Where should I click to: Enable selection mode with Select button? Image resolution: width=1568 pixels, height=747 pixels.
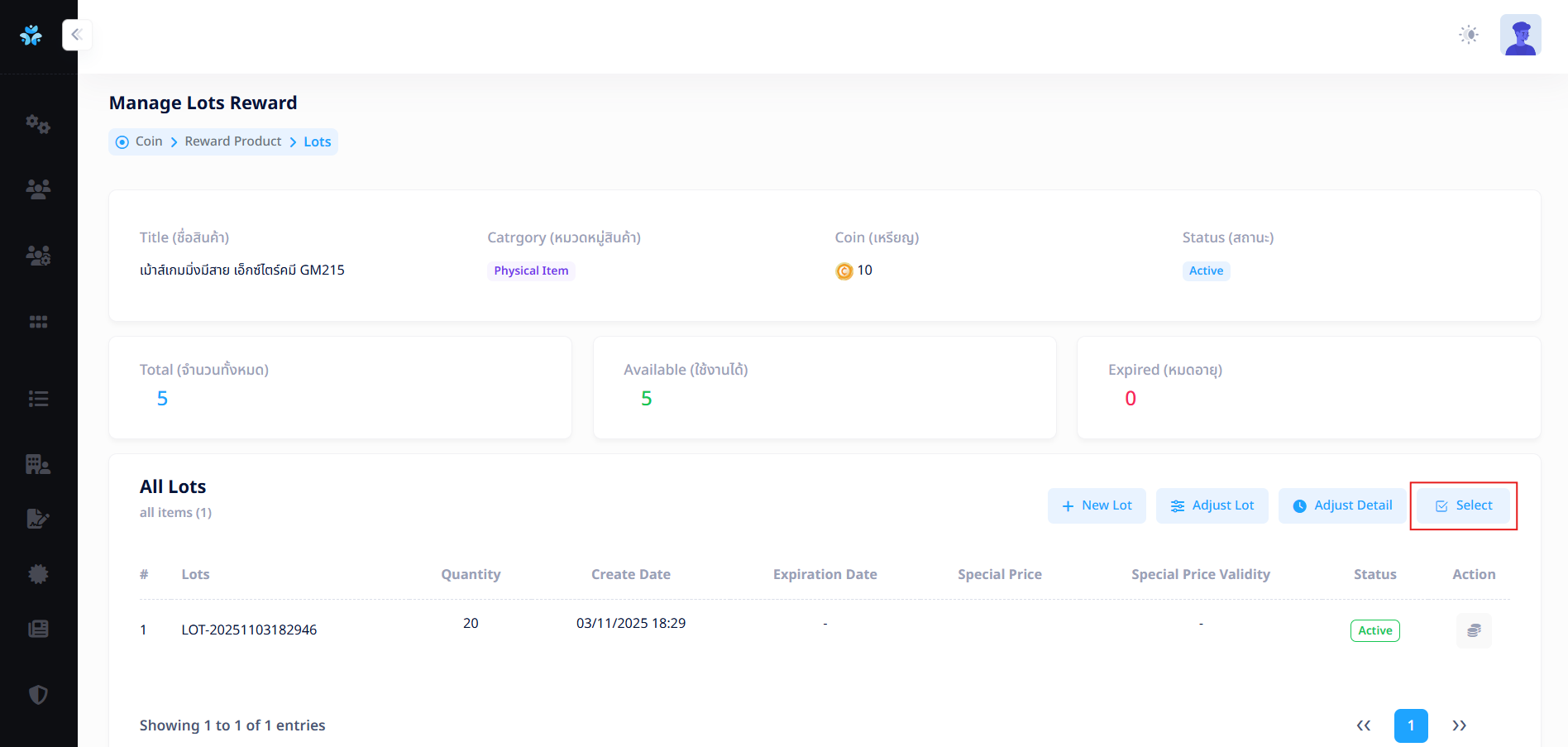[x=1463, y=505]
